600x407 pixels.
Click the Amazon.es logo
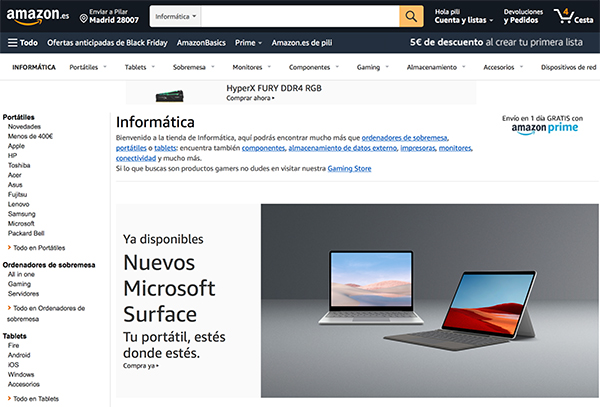(x=38, y=16)
